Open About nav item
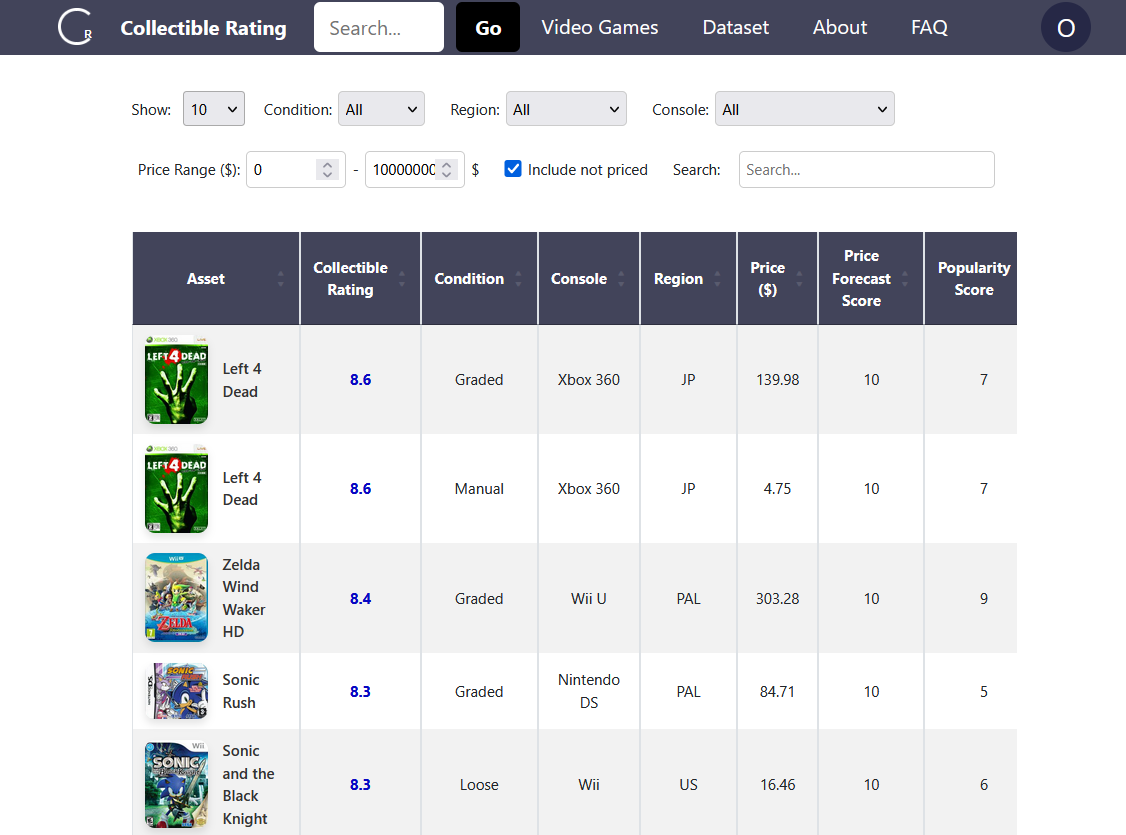 point(839,27)
